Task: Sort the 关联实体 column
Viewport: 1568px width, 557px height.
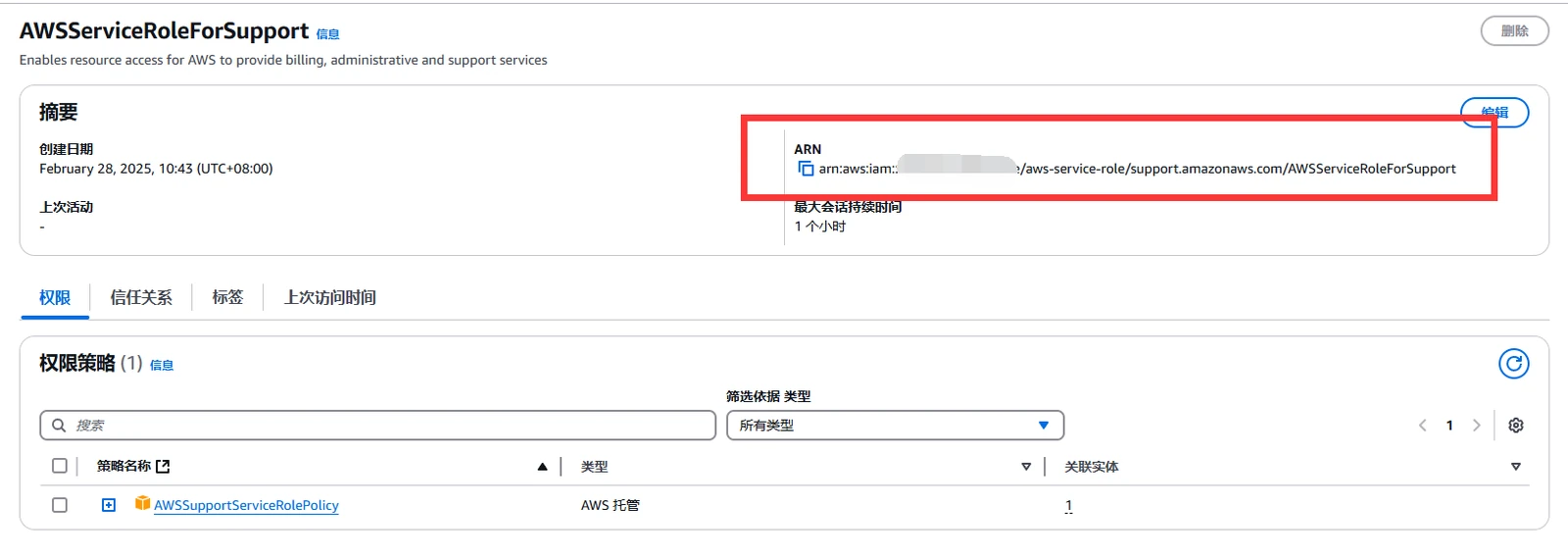Action: click(1516, 467)
